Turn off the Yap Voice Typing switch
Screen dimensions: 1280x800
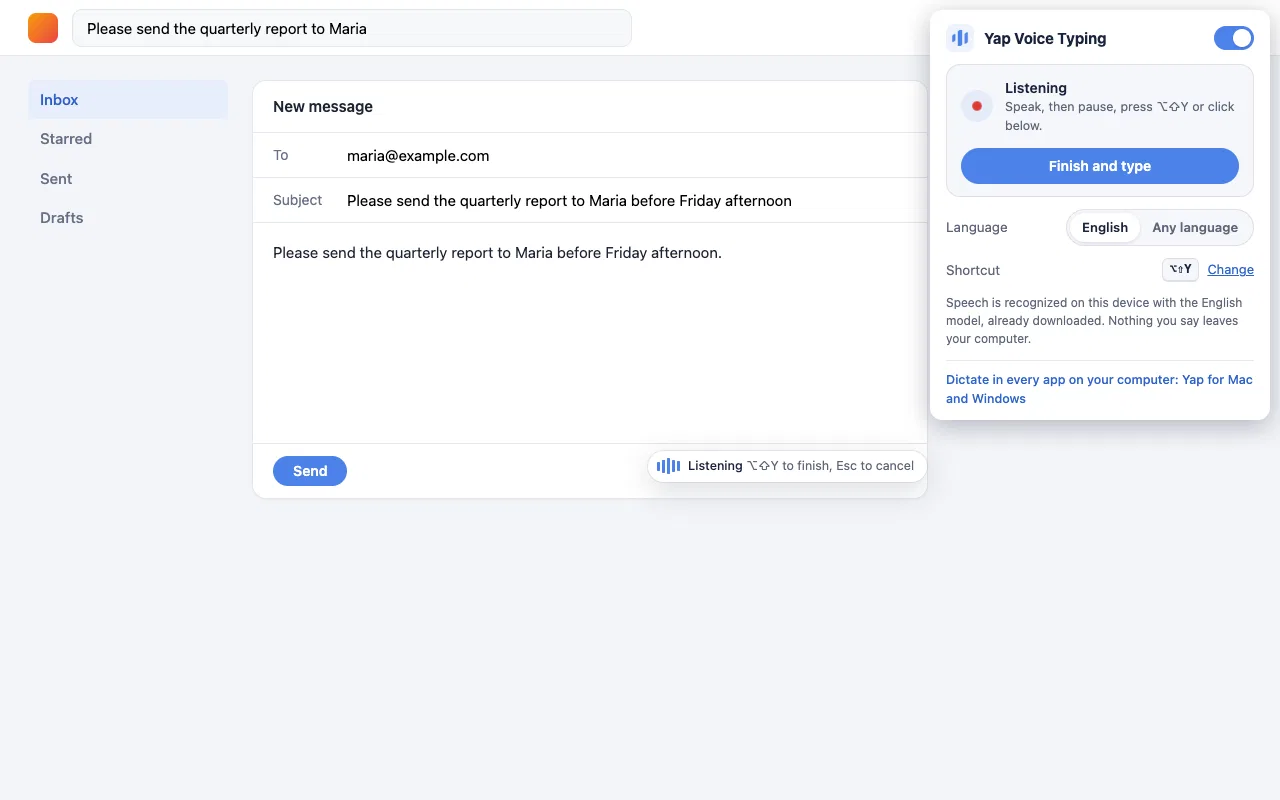tap(1233, 38)
